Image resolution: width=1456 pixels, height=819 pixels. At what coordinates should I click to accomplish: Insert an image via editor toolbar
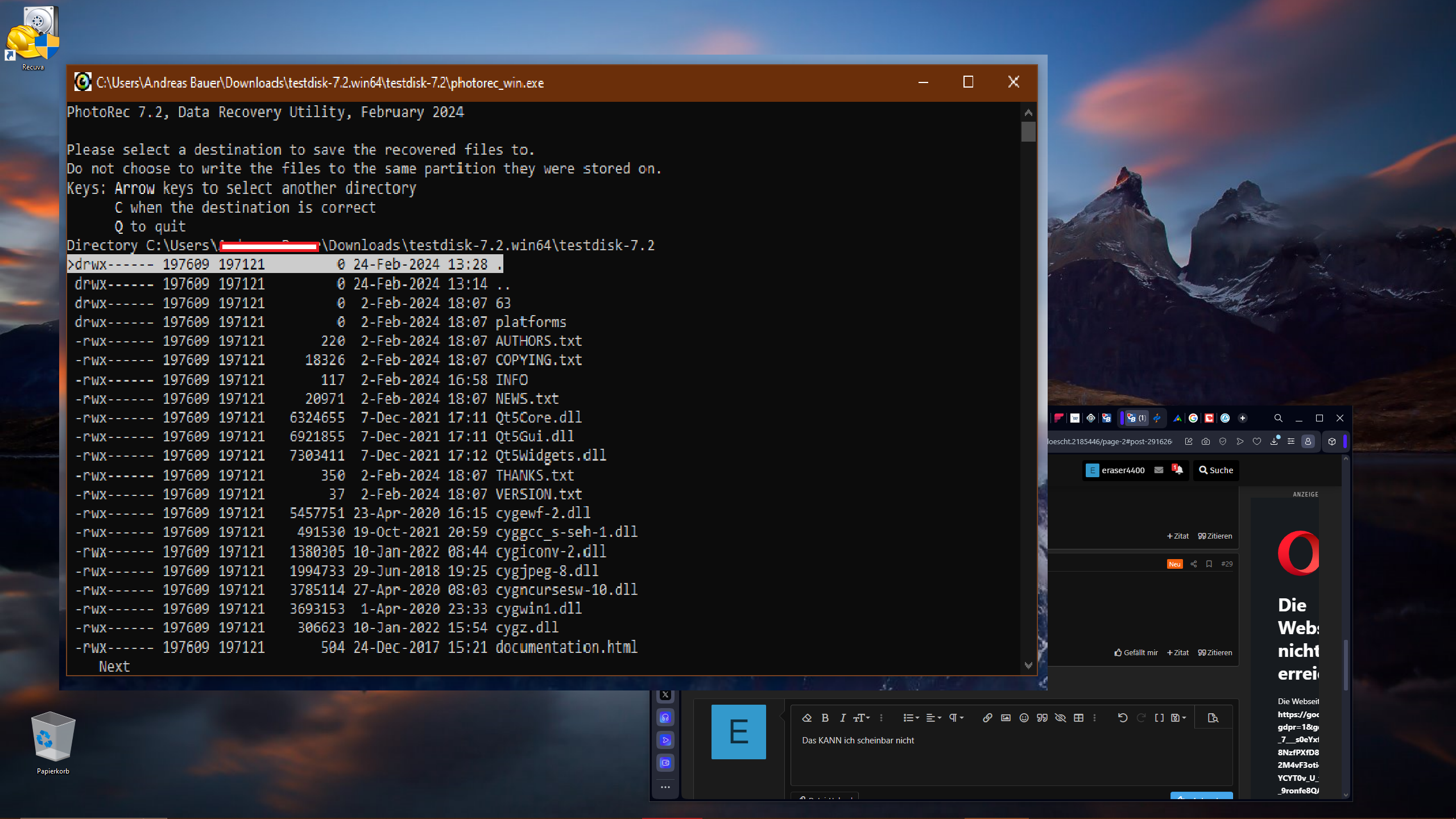1006,718
